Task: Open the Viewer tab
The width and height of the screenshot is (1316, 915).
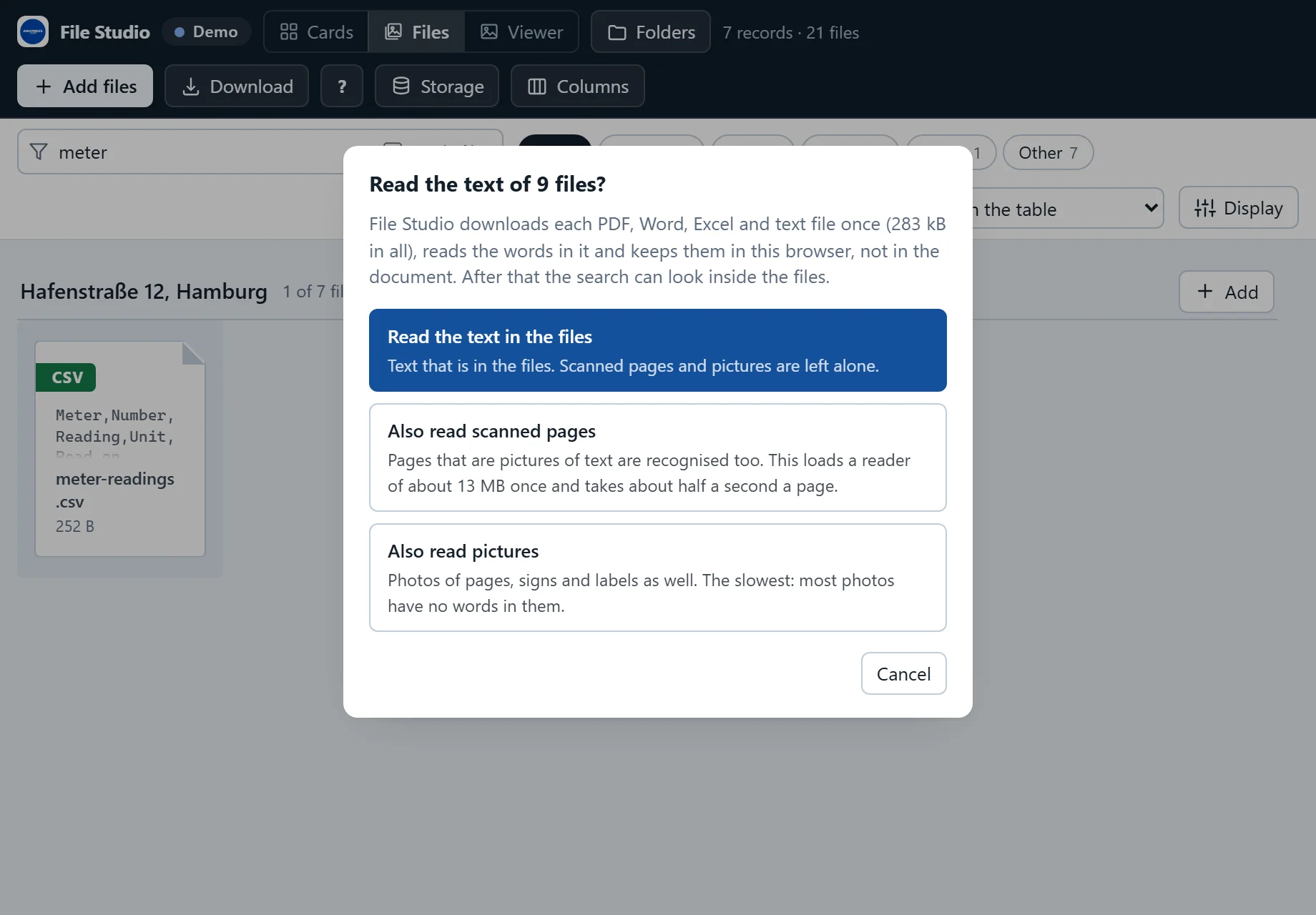Action: pos(521,31)
